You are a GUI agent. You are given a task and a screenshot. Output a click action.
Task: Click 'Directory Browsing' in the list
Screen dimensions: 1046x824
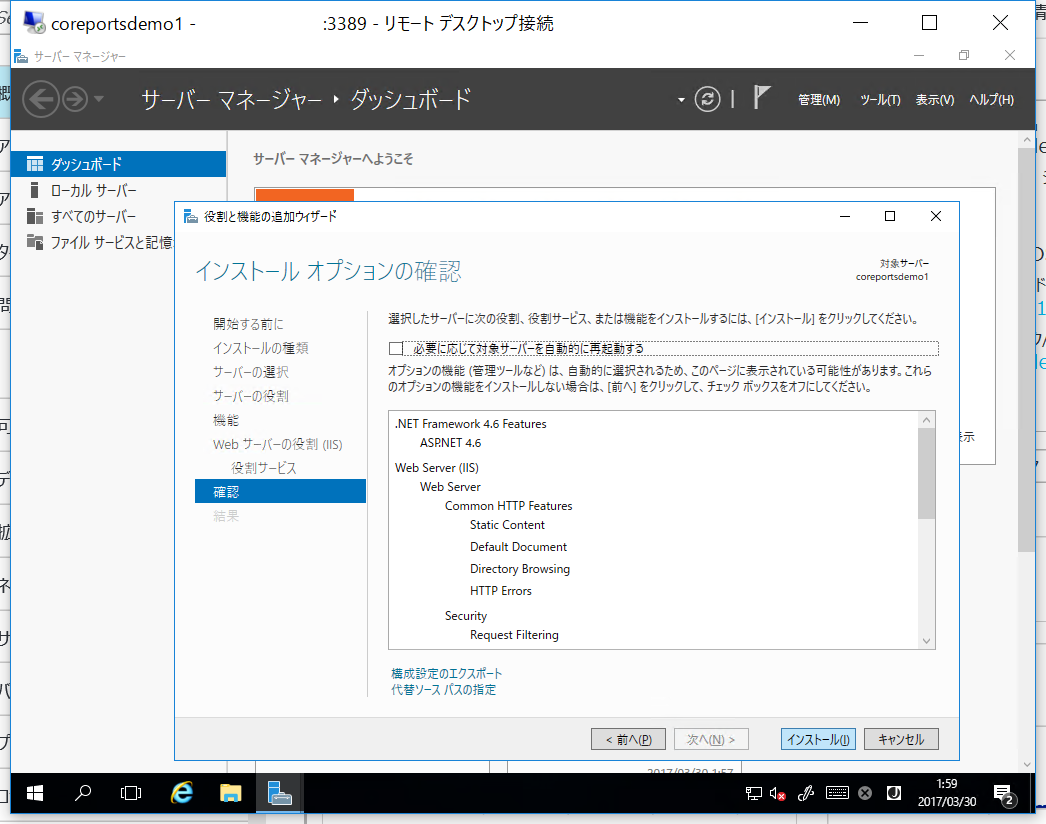520,569
